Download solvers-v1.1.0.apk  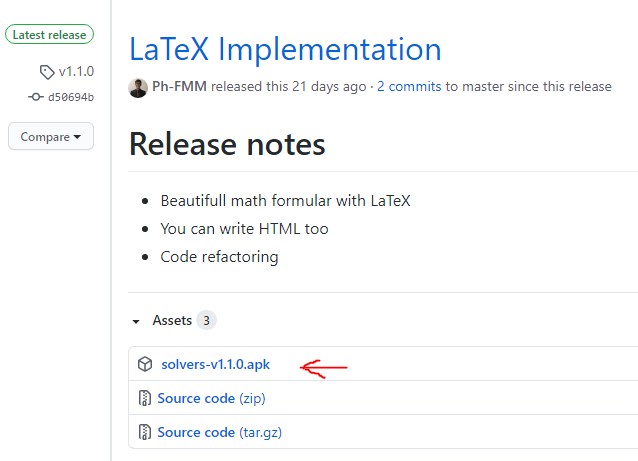tap(215, 364)
